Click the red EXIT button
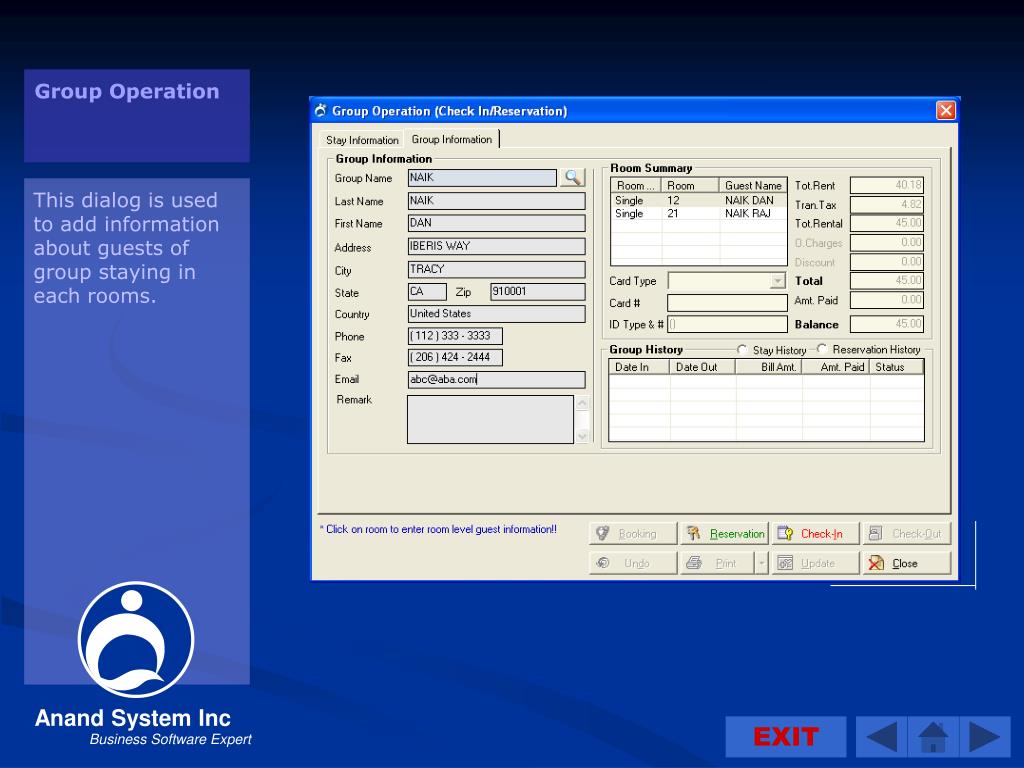 point(785,737)
